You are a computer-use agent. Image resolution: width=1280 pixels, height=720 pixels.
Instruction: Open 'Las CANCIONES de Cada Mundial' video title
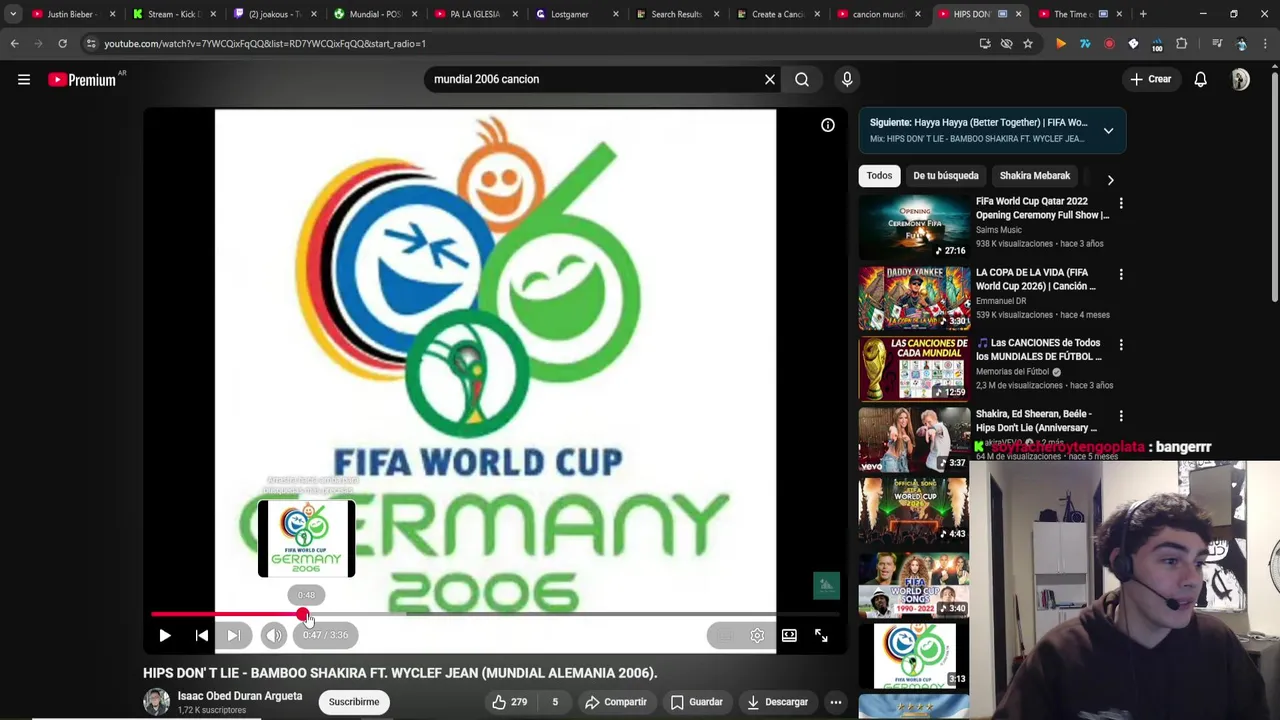pos(1039,349)
